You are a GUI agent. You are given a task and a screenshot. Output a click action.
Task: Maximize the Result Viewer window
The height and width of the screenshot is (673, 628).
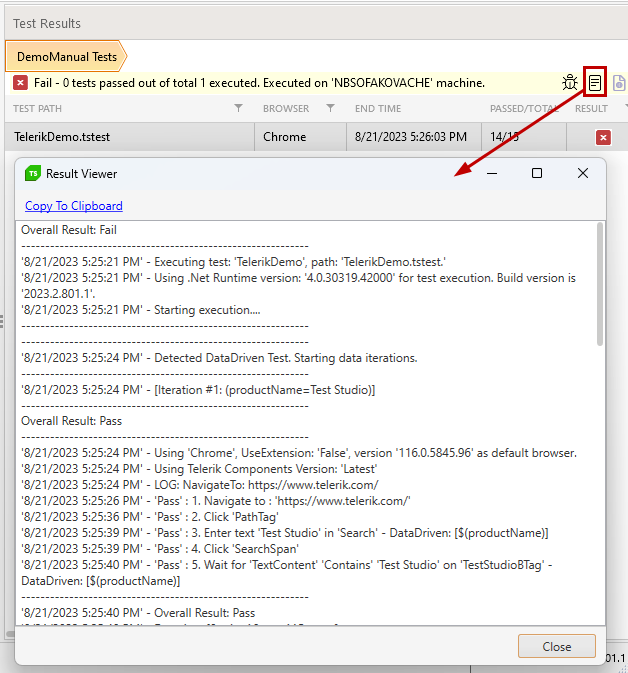[537, 173]
